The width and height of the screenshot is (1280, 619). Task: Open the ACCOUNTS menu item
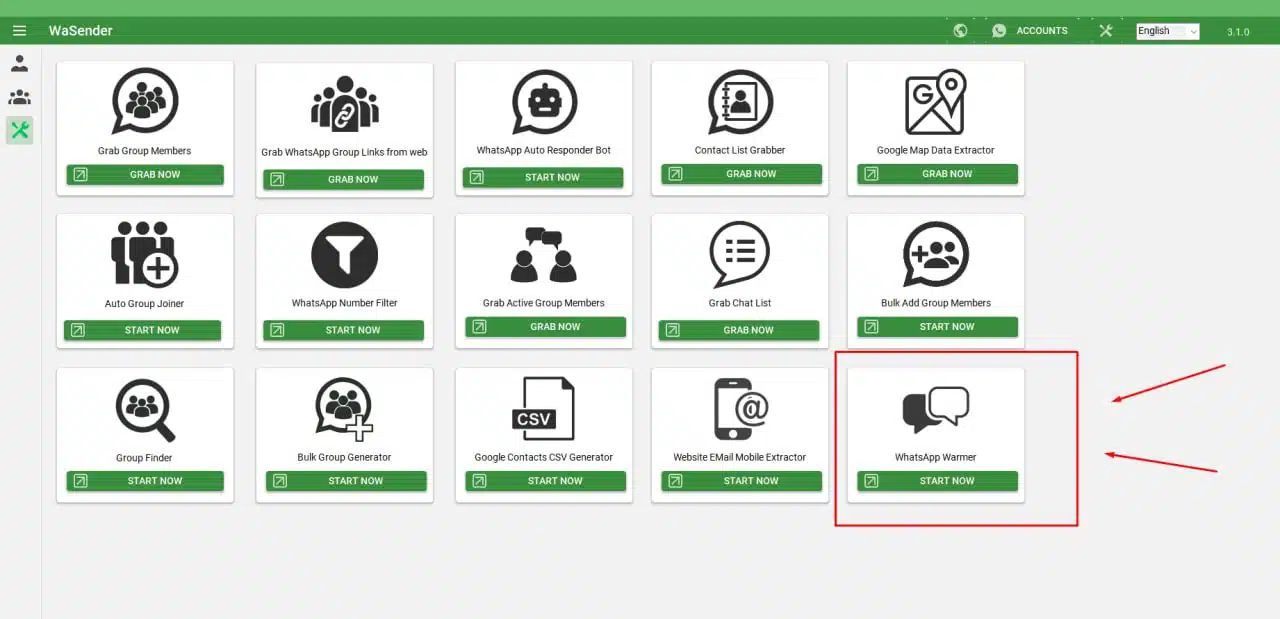coord(1042,31)
